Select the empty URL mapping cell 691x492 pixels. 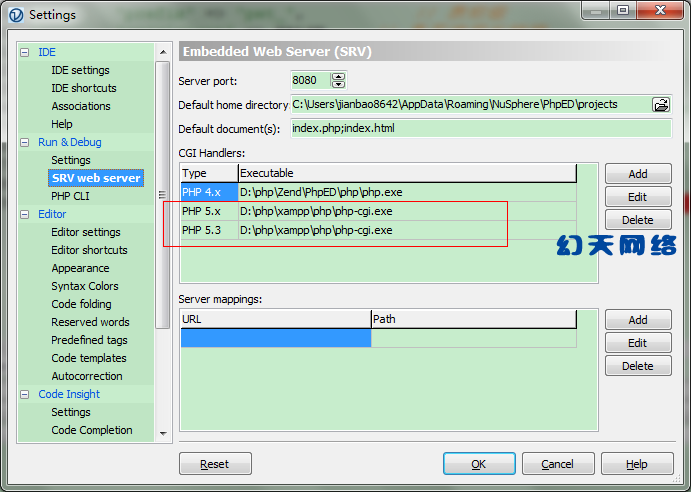tap(276, 338)
